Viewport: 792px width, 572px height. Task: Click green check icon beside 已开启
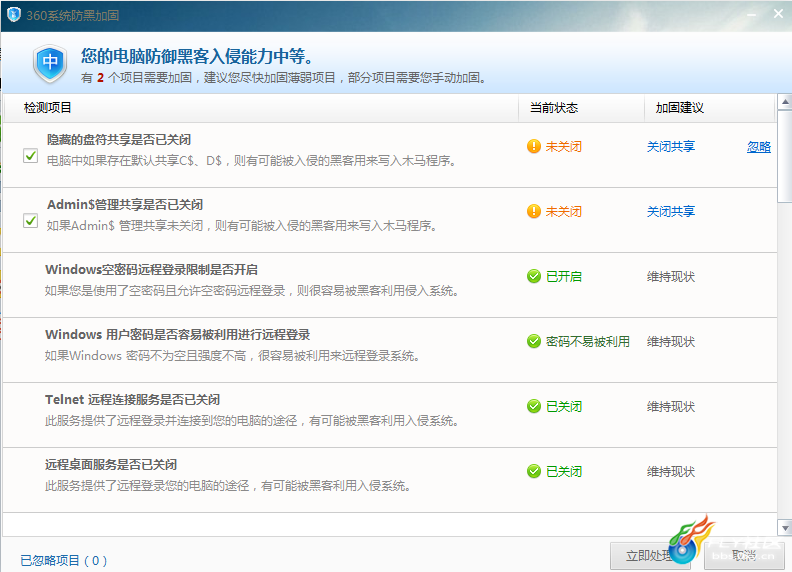(534, 276)
